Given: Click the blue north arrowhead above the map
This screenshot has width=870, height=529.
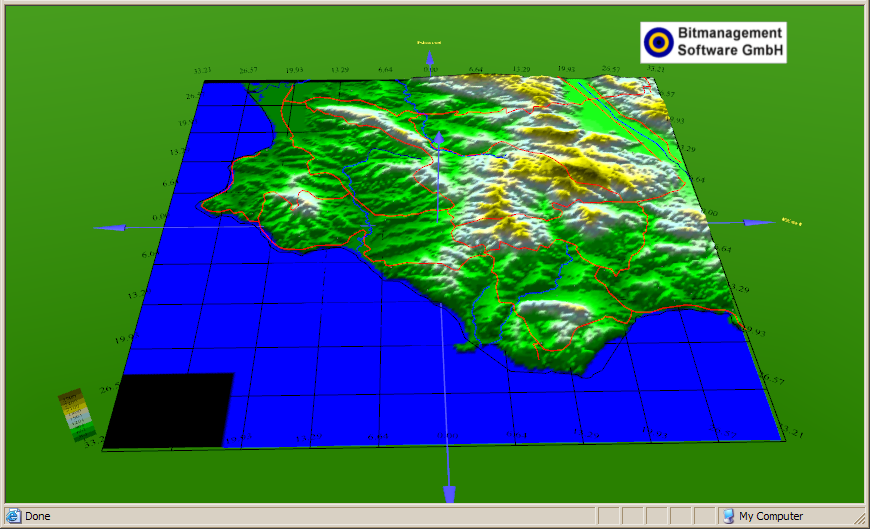Looking at the screenshot, I should 429,58.
